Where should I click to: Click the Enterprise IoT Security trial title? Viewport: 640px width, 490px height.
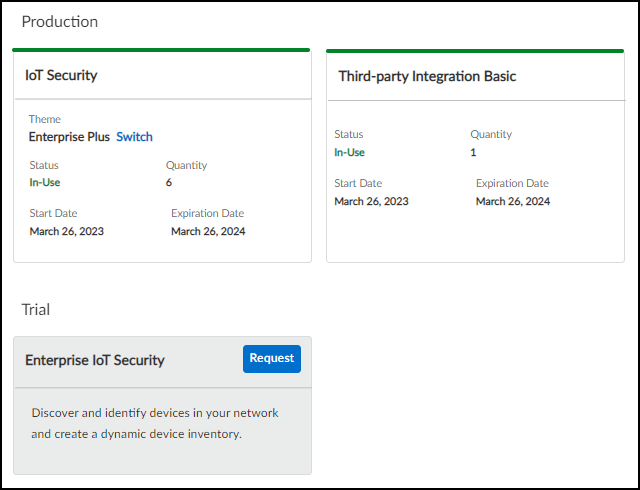click(x=95, y=360)
